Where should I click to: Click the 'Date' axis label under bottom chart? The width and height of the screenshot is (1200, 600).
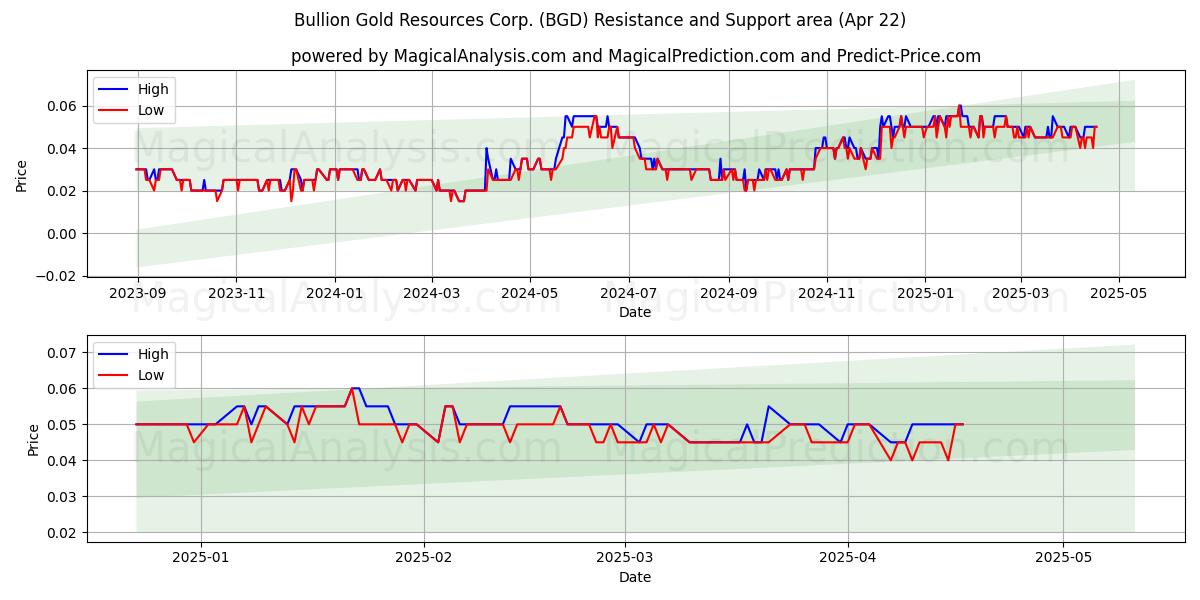pyautogui.click(x=635, y=577)
